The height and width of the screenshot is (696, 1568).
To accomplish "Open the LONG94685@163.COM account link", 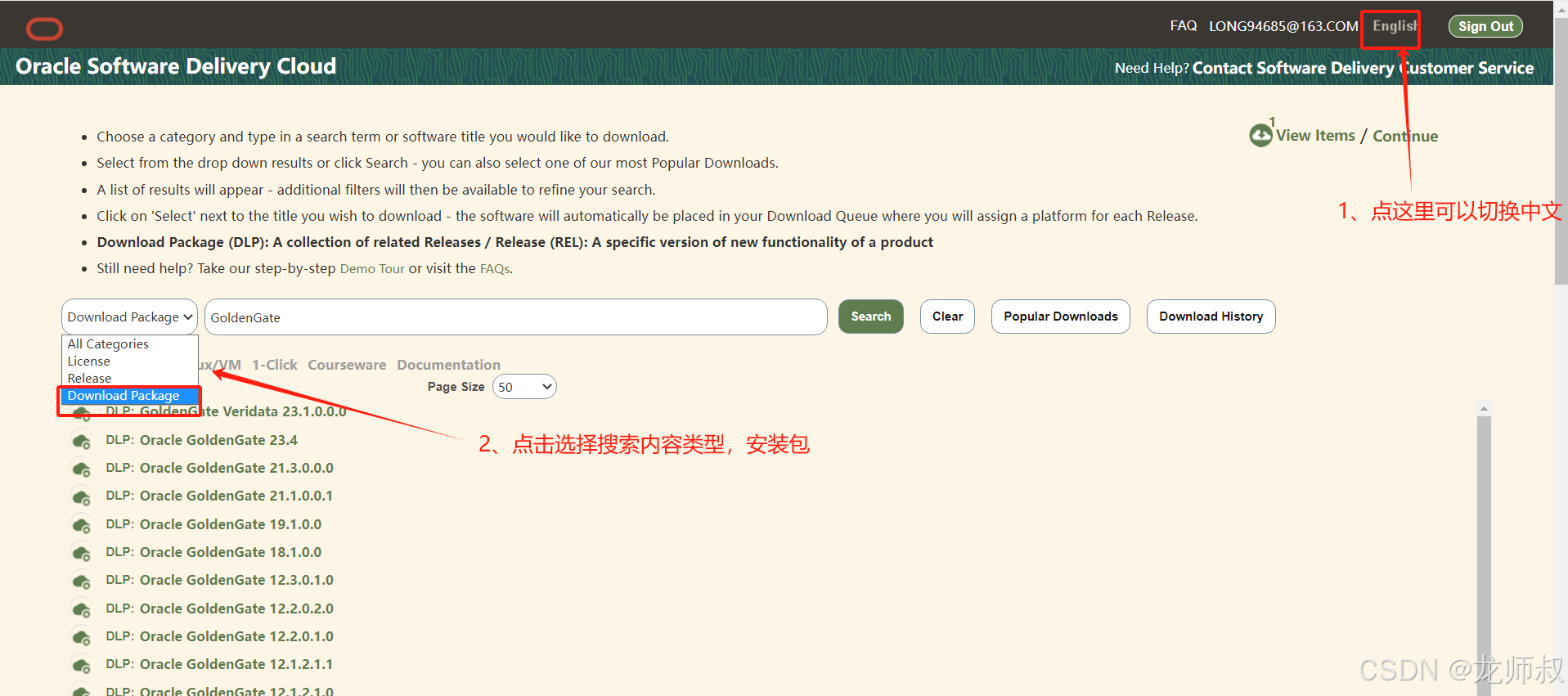I will pos(1283,26).
